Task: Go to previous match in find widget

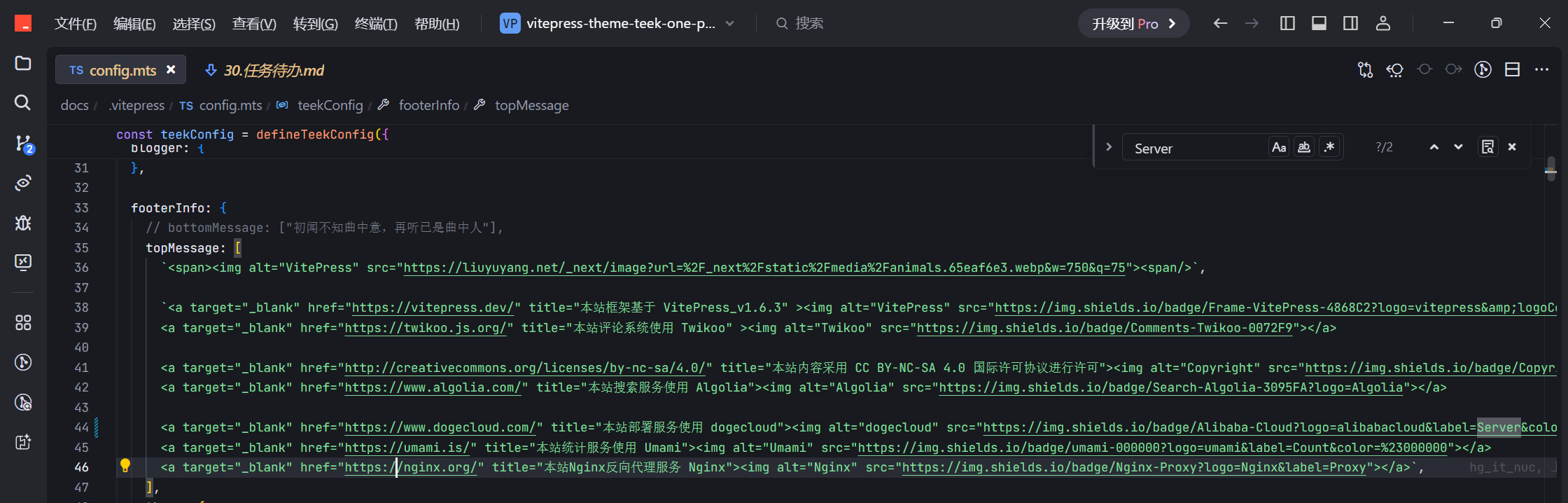Action: point(1434,147)
